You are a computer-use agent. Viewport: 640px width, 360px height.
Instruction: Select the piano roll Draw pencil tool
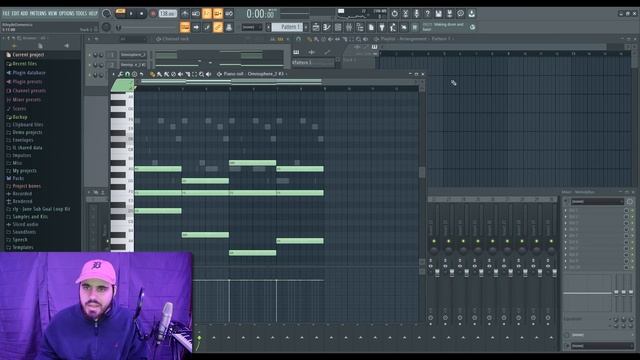[x=152, y=74]
